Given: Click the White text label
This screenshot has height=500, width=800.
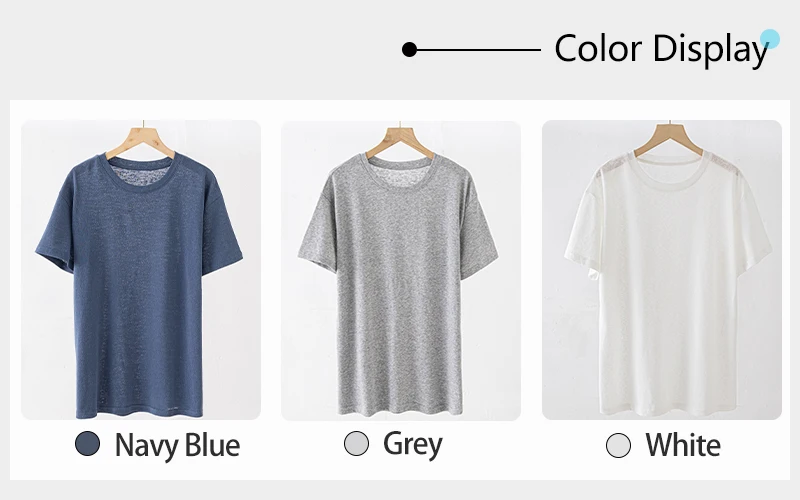Looking at the screenshot, I should [x=683, y=445].
